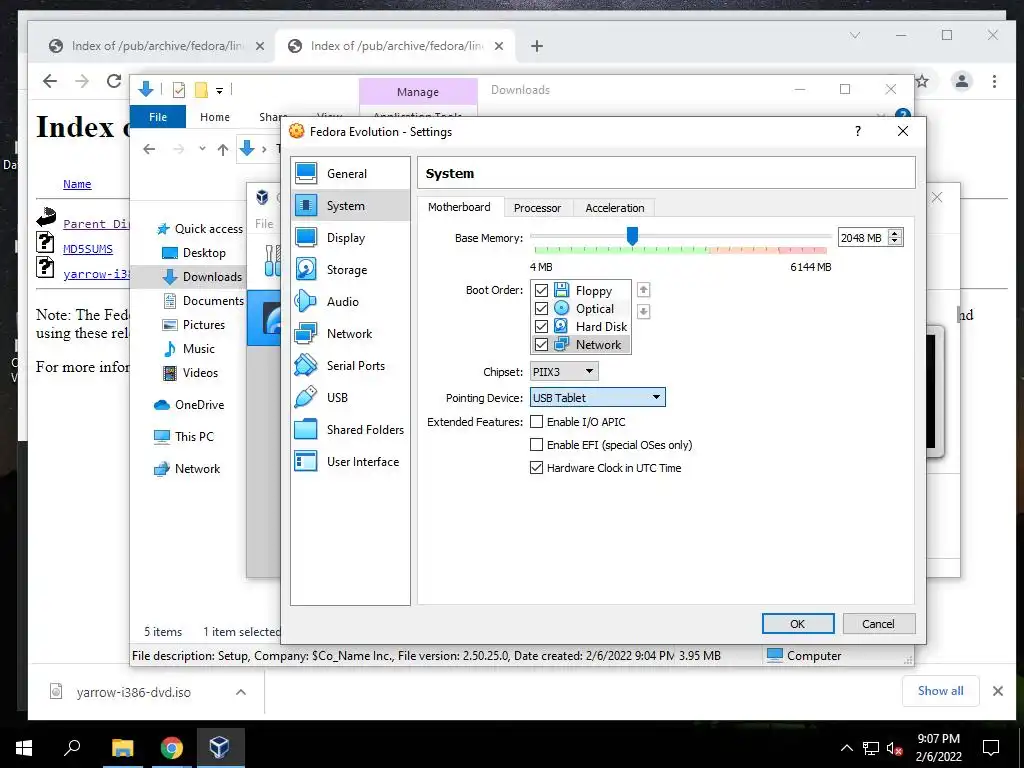The height and width of the screenshot is (768, 1024).
Task: Open the Network settings category
Action: (350, 334)
